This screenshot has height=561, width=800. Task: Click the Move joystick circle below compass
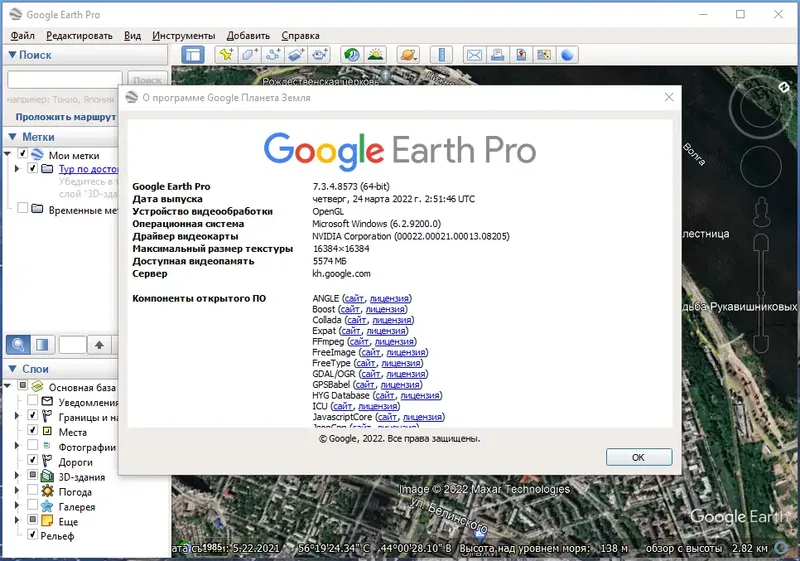point(761,166)
